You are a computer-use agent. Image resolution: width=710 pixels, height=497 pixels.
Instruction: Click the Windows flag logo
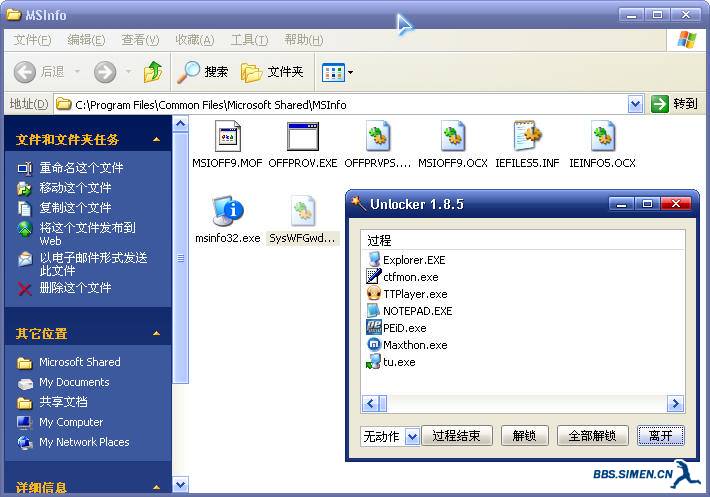coord(687,40)
